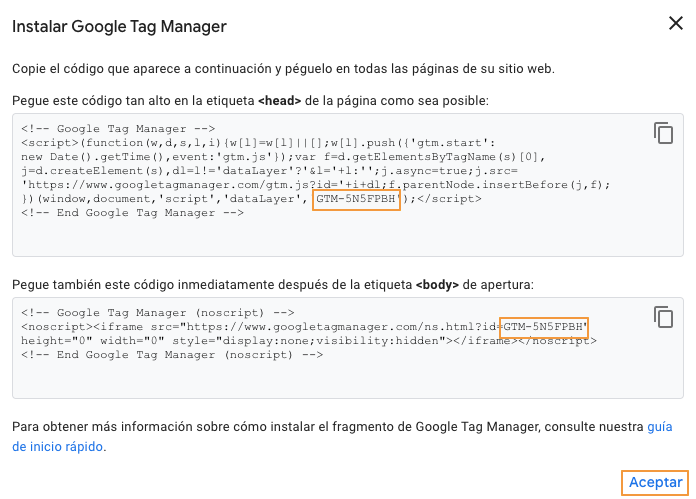Click the End Google Tag Manager (noscript) comment
This screenshot has height=499, width=696.
[x=172, y=355]
